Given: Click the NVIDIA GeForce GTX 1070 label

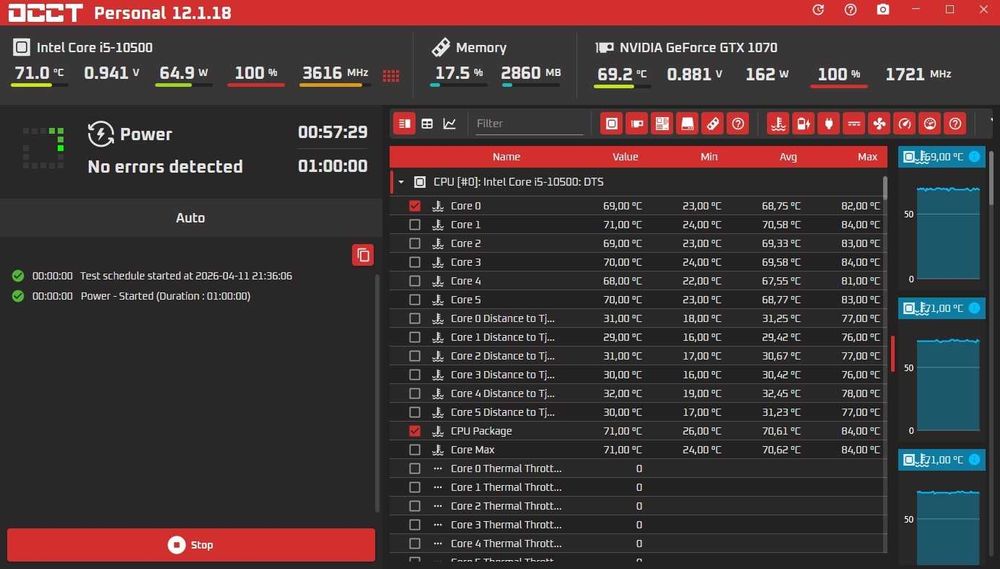Looking at the screenshot, I should pyautogui.click(x=698, y=48).
